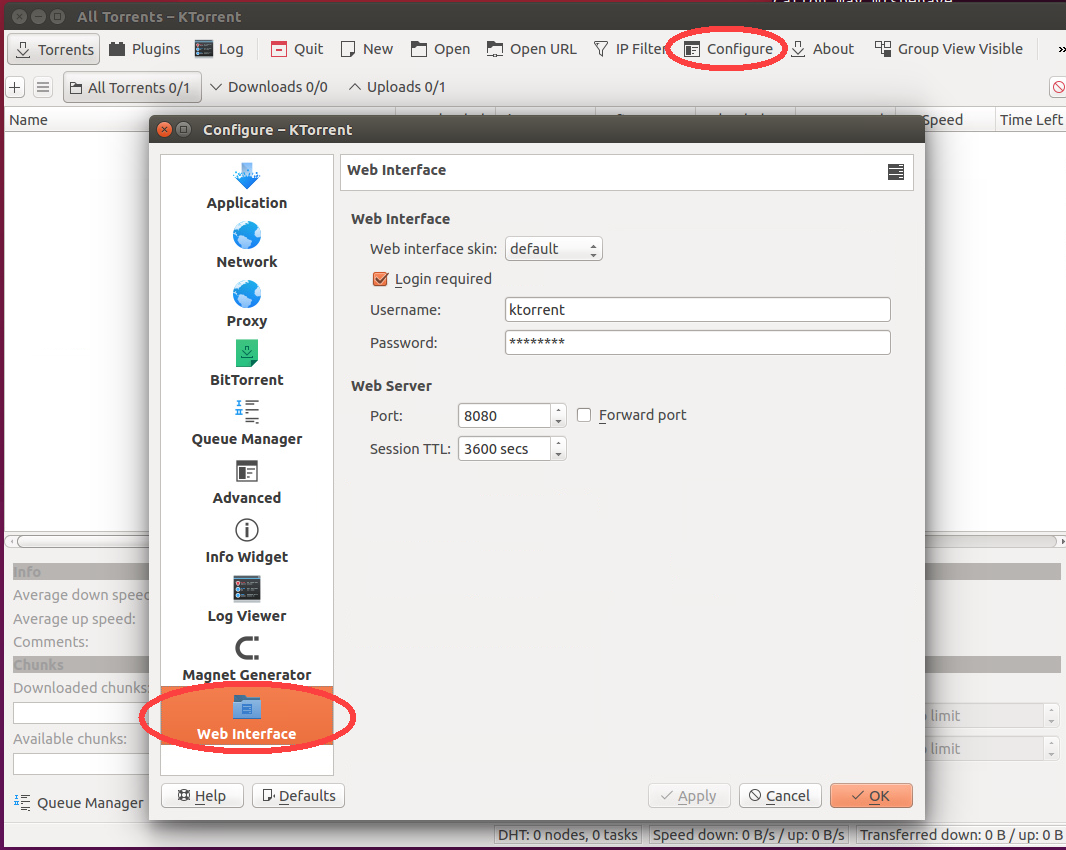Decrease Session TTL with down arrow
The width and height of the screenshot is (1066, 850).
coord(558,455)
